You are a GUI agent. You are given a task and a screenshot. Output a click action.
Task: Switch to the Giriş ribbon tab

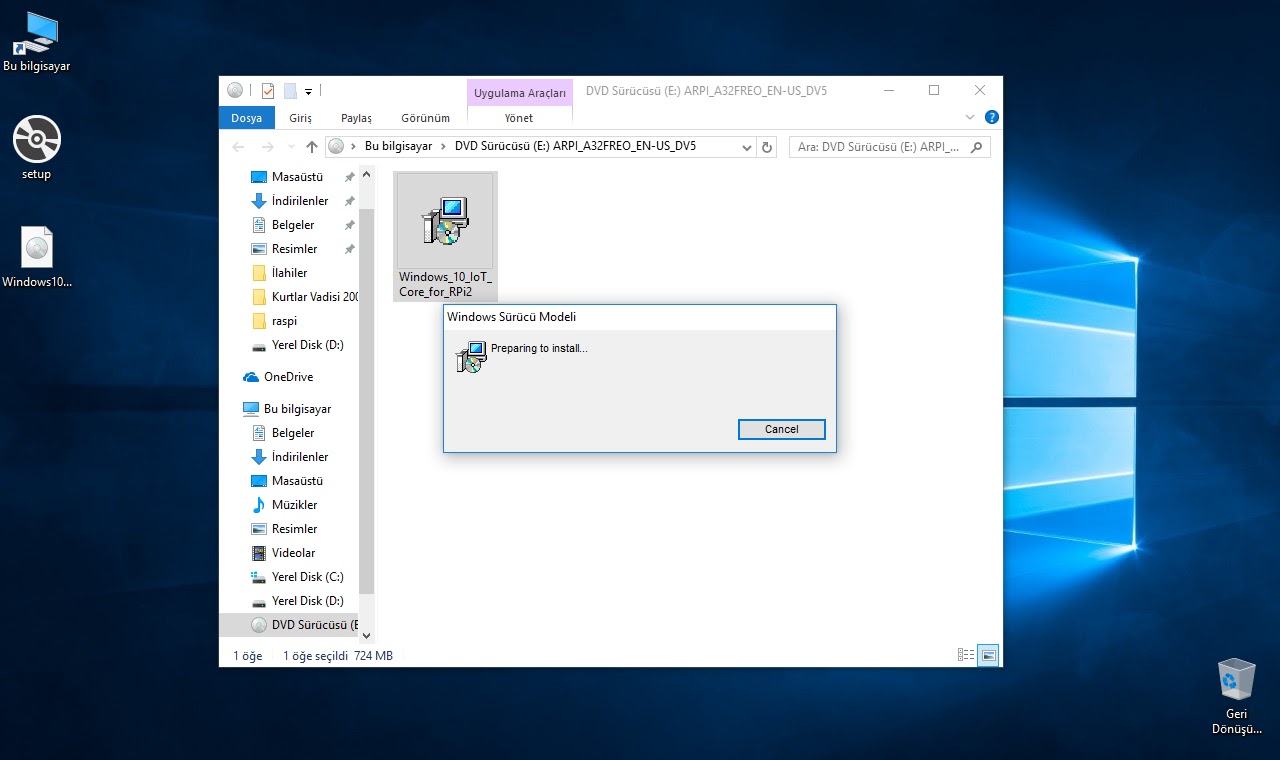[300, 118]
